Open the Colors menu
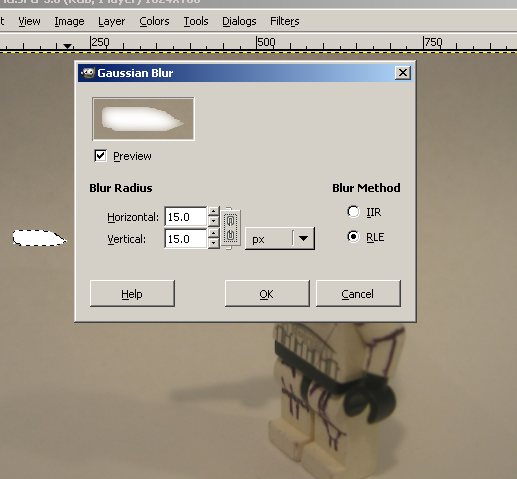 (154, 21)
